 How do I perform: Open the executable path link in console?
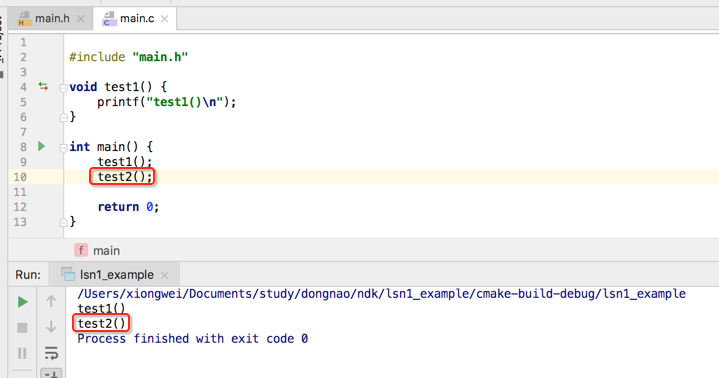click(x=382, y=294)
